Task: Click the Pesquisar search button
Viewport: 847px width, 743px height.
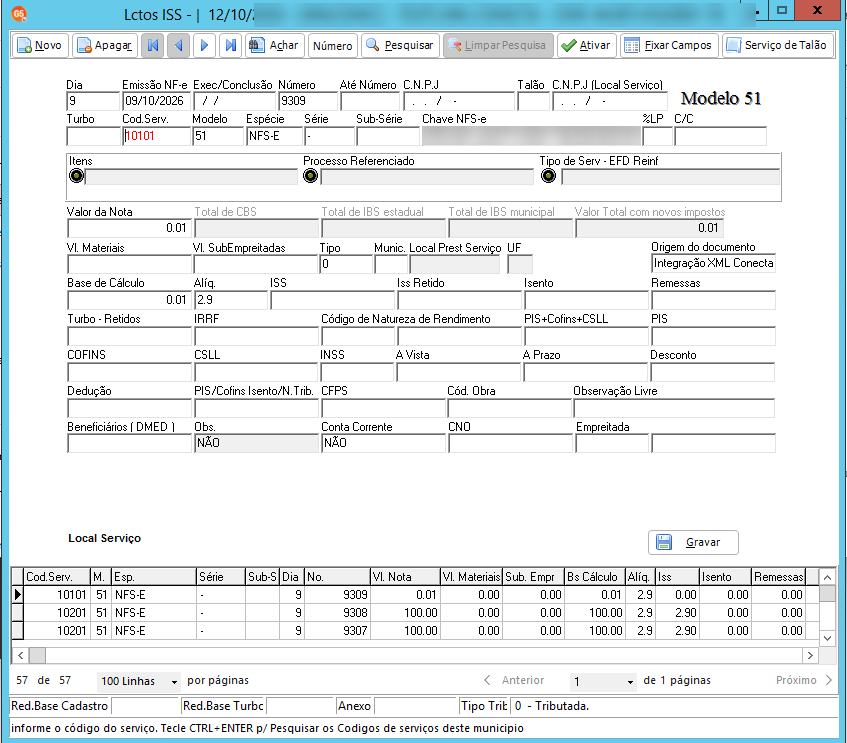Action: (400, 45)
